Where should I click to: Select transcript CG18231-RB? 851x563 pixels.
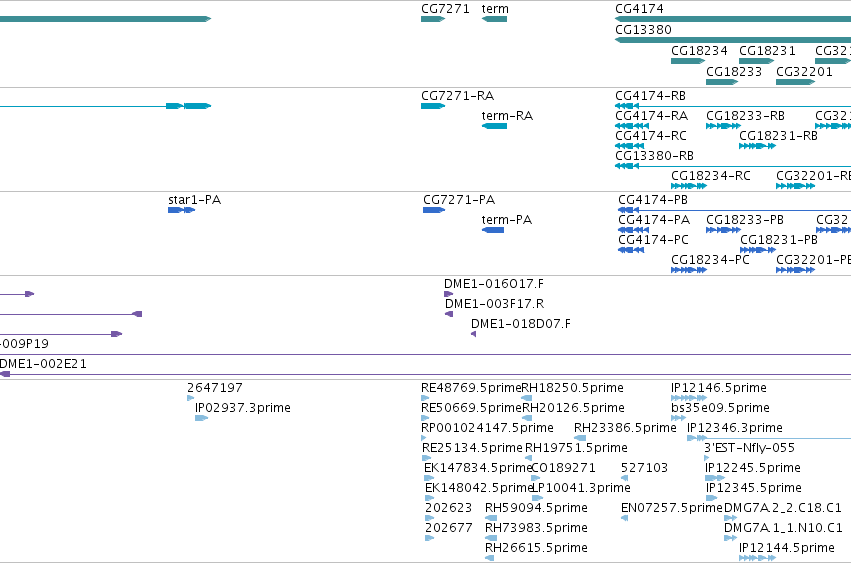pyautogui.click(x=757, y=146)
